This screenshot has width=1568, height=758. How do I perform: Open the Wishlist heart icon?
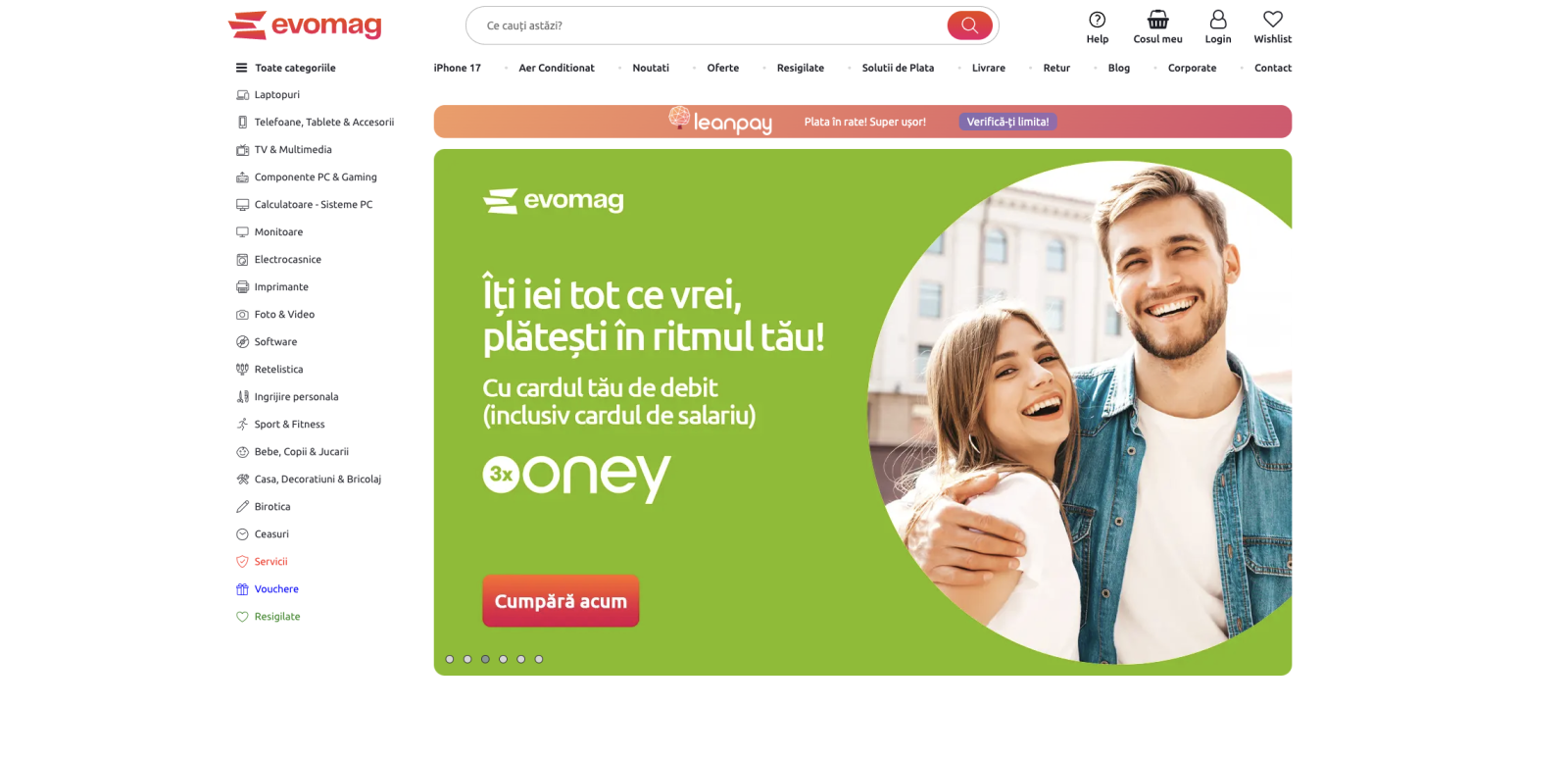pos(1273,20)
